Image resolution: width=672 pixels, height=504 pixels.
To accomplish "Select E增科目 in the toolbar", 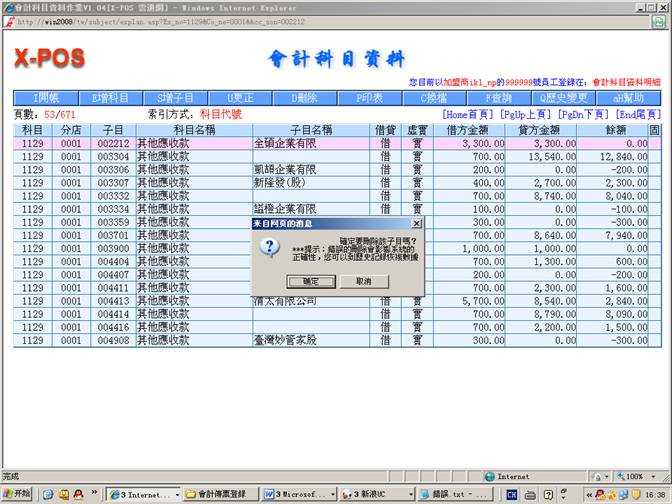I will [x=110, y=98].
